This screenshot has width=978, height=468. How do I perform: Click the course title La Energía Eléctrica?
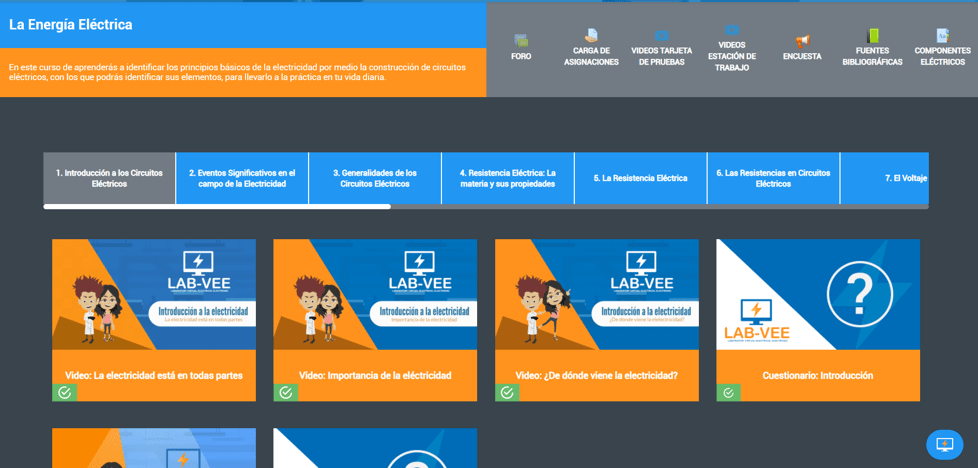(70, 25)
